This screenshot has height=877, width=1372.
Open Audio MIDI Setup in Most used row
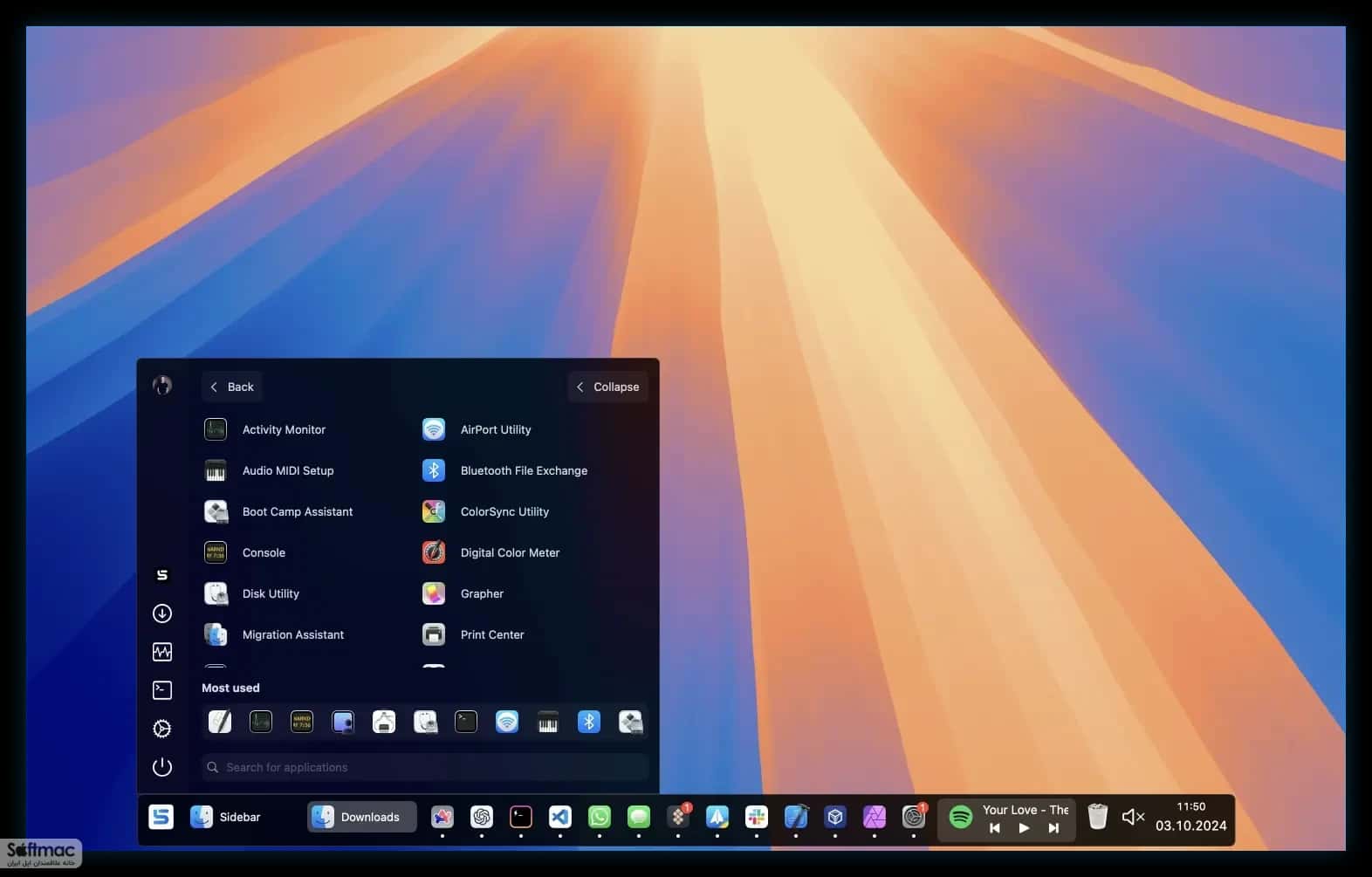(548, 722)
